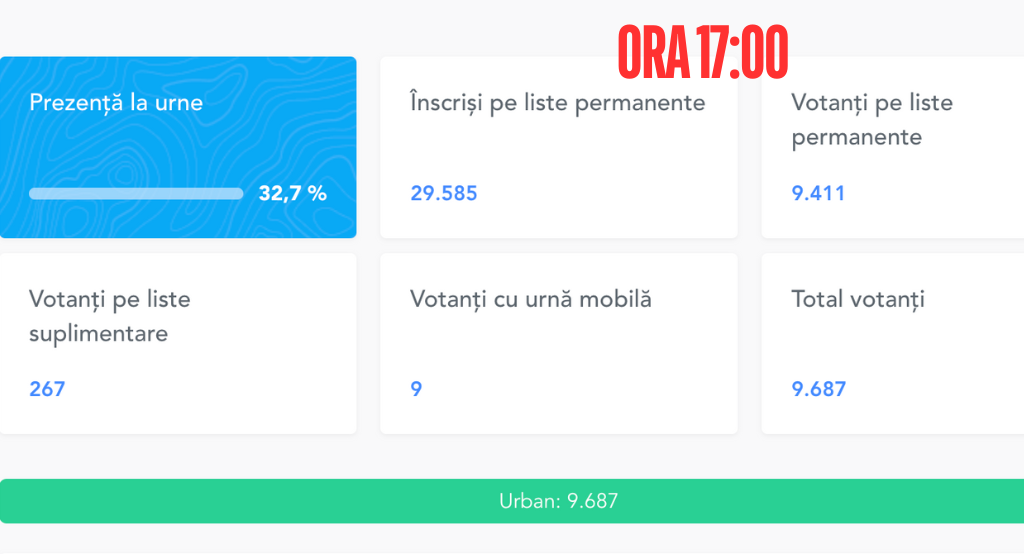Click the 9.687 total voters number
The height and width of the screenshot is (554, 1024).
tap(819, 389)
